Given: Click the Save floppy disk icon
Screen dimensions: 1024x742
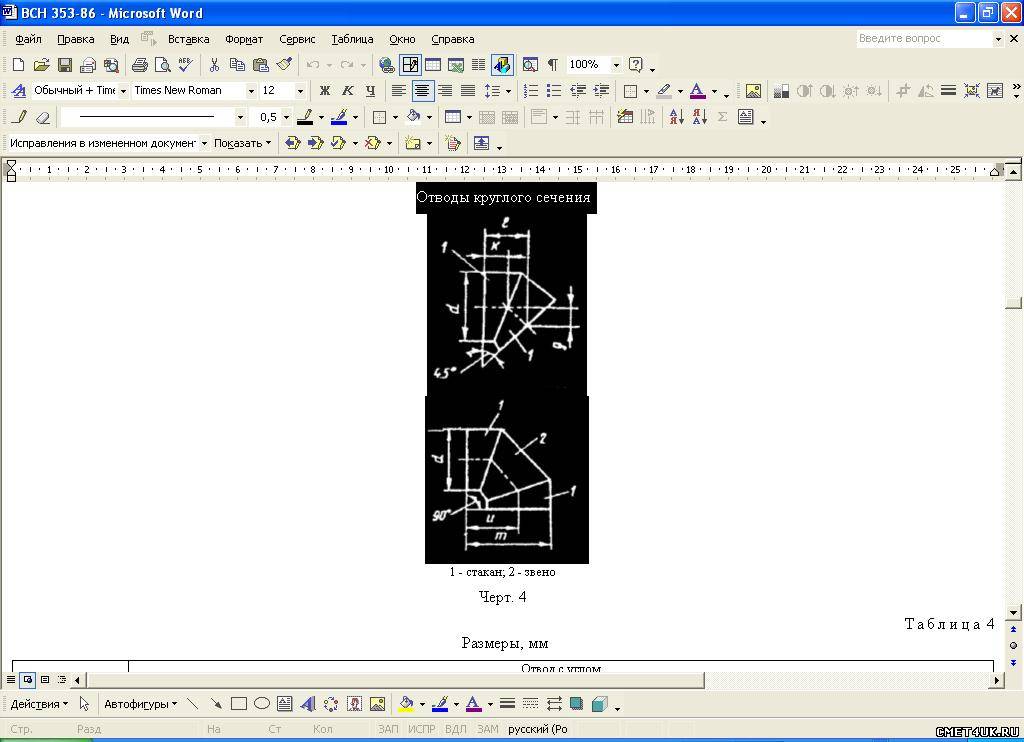Looking at the screenshot, I should (65, 65).
